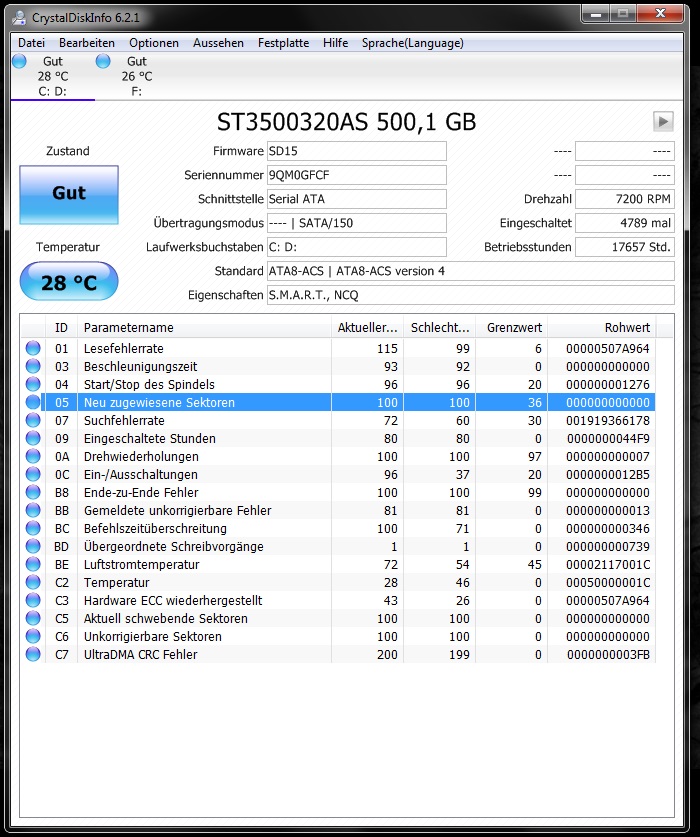700x837 pixels.
Task: Open the Festplatte menu
Action: coord(283,43)
